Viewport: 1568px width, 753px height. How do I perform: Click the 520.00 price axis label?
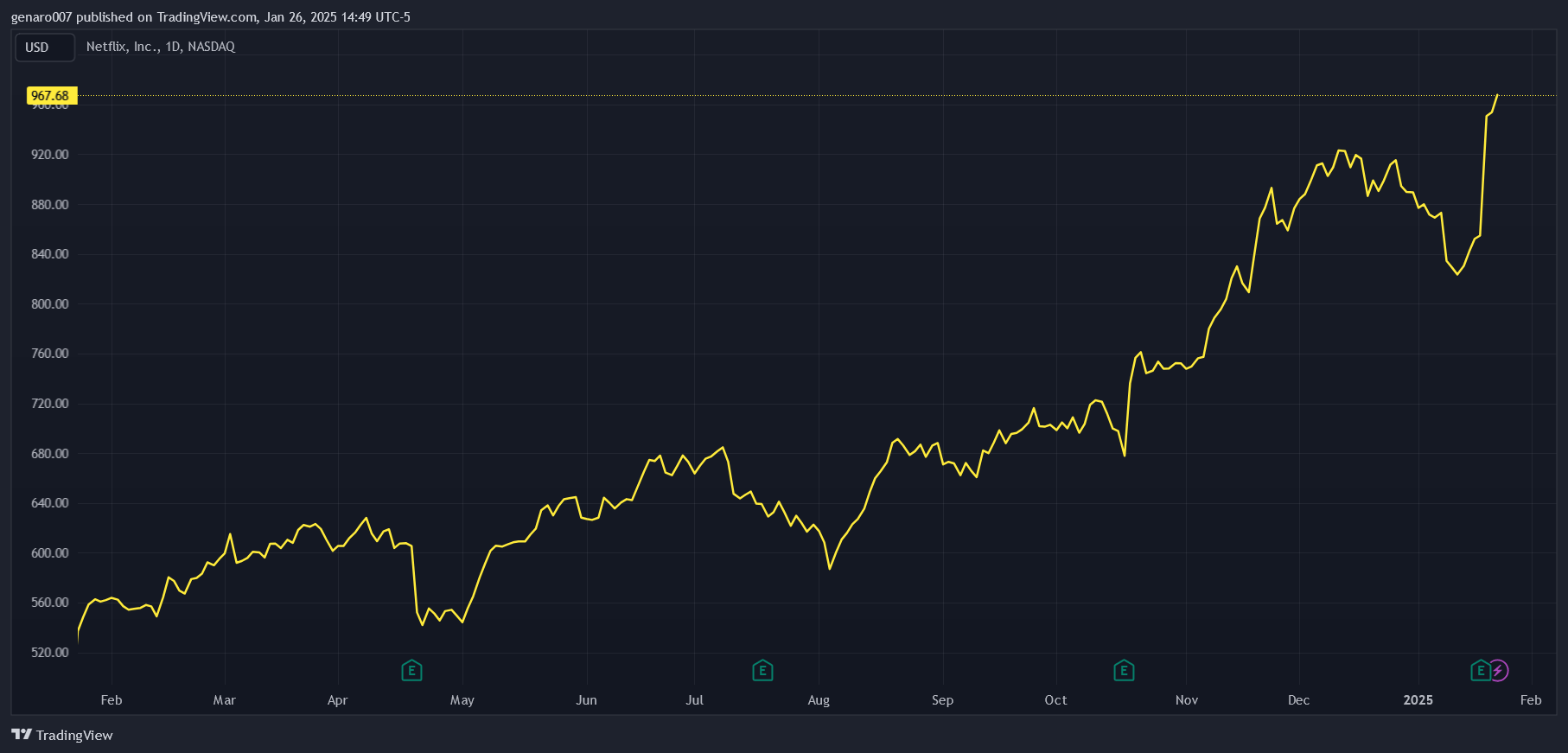click(x=50, y=653)
